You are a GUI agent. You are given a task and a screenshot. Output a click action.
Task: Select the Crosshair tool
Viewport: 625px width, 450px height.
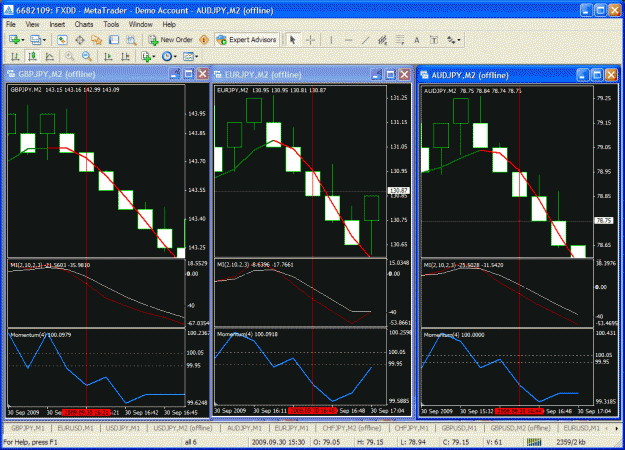[x=311, y=40]
